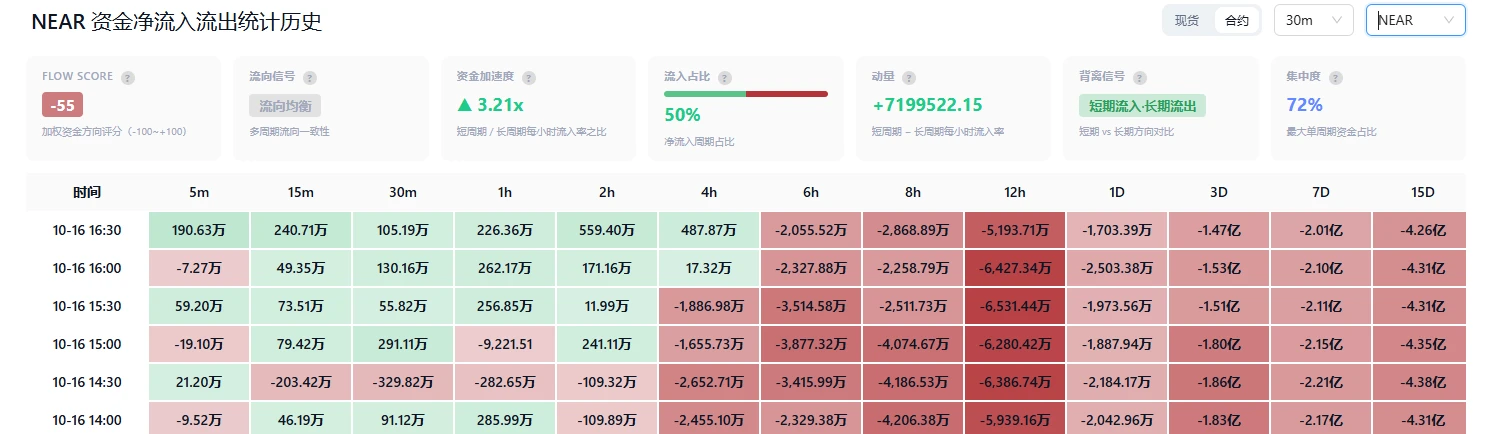
Task: Click the 流向均衡 signal badge
Action: click(x=285, y=105)
